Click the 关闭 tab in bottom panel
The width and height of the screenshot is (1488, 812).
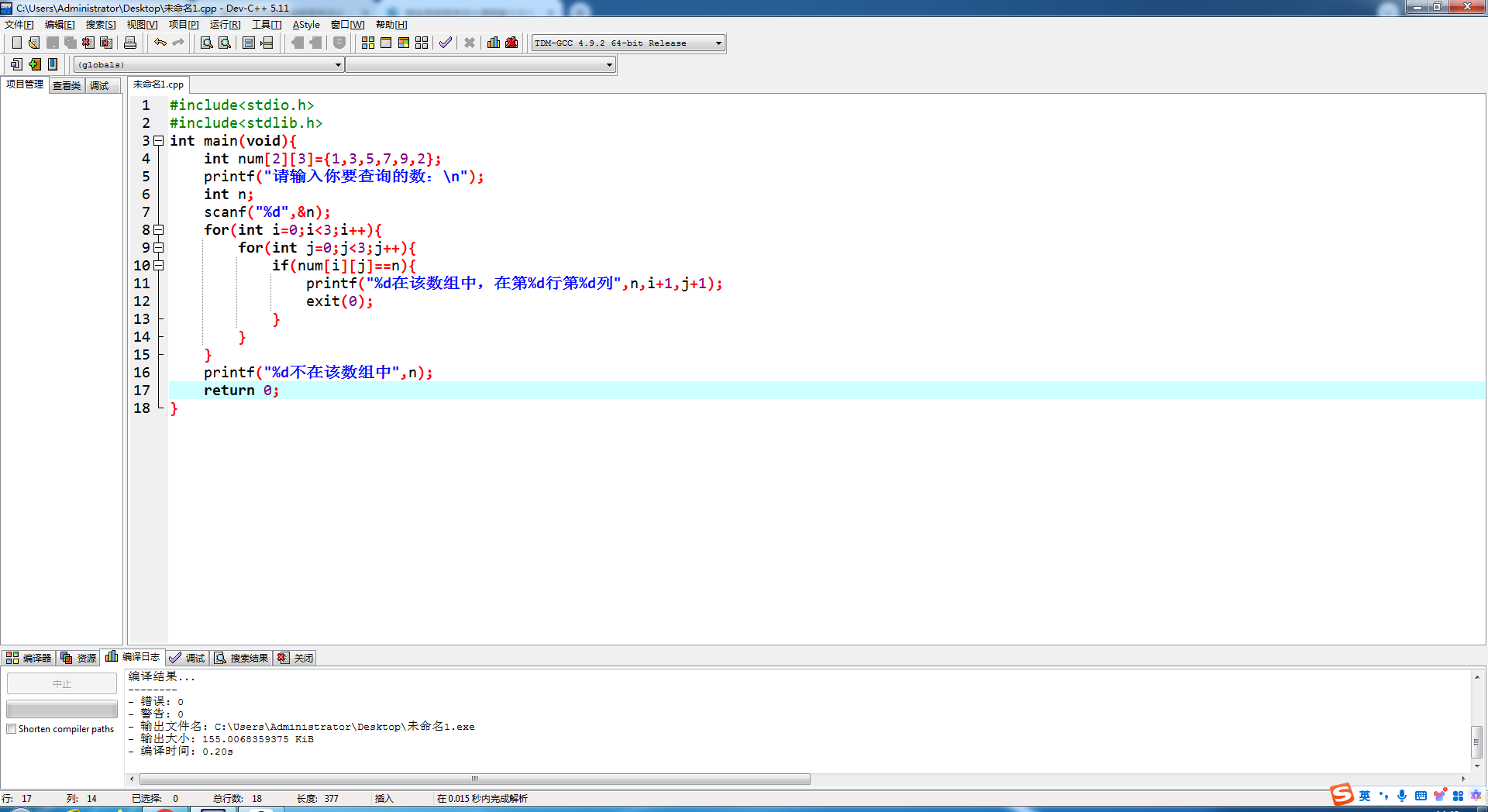coord(295,658)
